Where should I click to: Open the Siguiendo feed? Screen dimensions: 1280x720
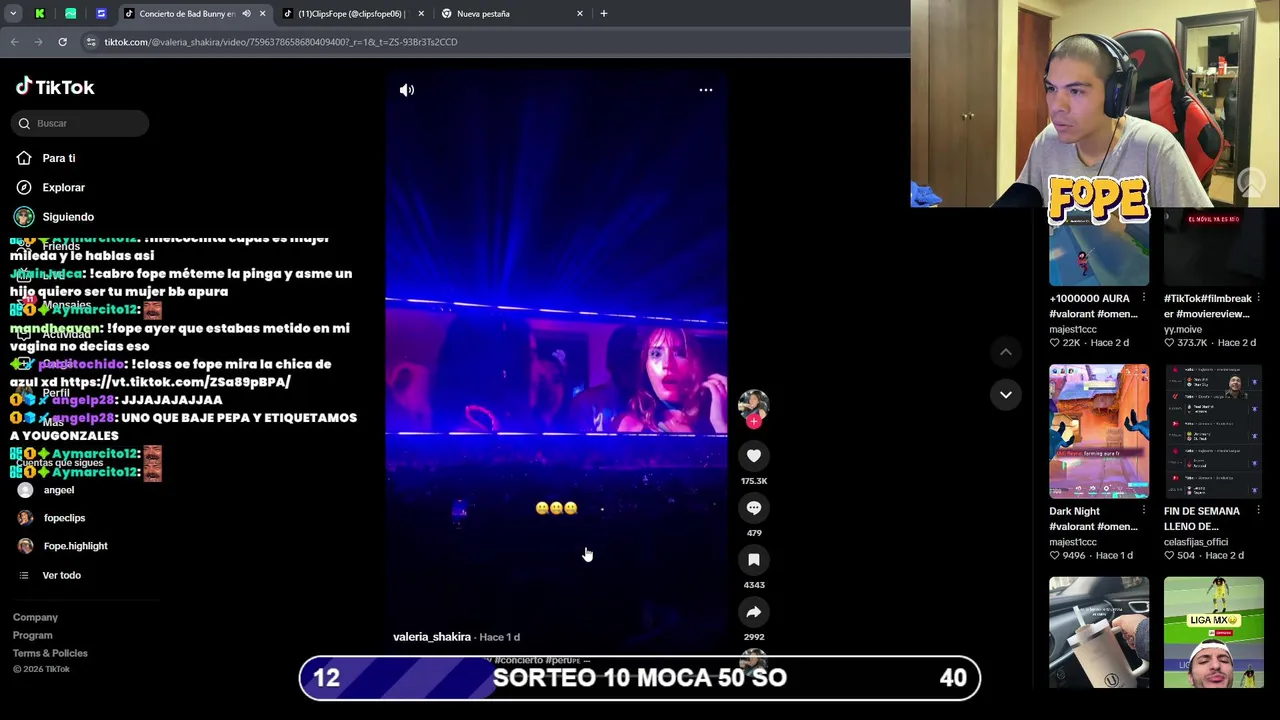(x=68, y=217)
